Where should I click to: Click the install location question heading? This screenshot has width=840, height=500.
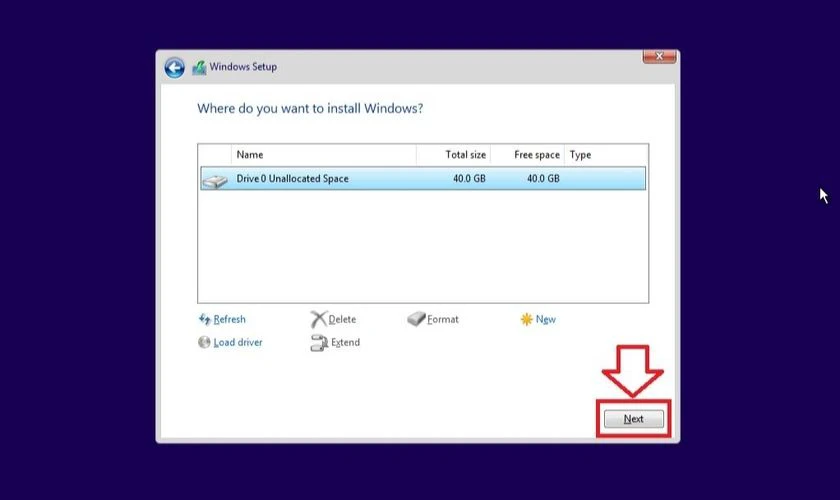(x=310, y=109)
